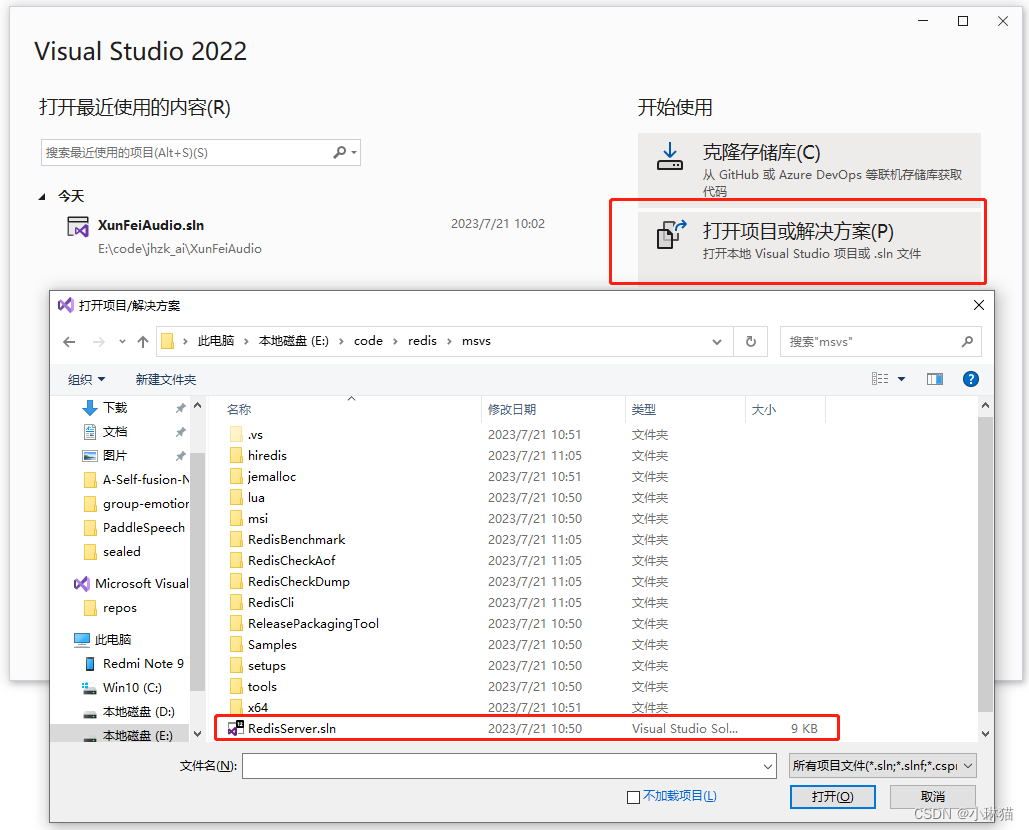Go forward in the file dialog

tap(98, 342)
